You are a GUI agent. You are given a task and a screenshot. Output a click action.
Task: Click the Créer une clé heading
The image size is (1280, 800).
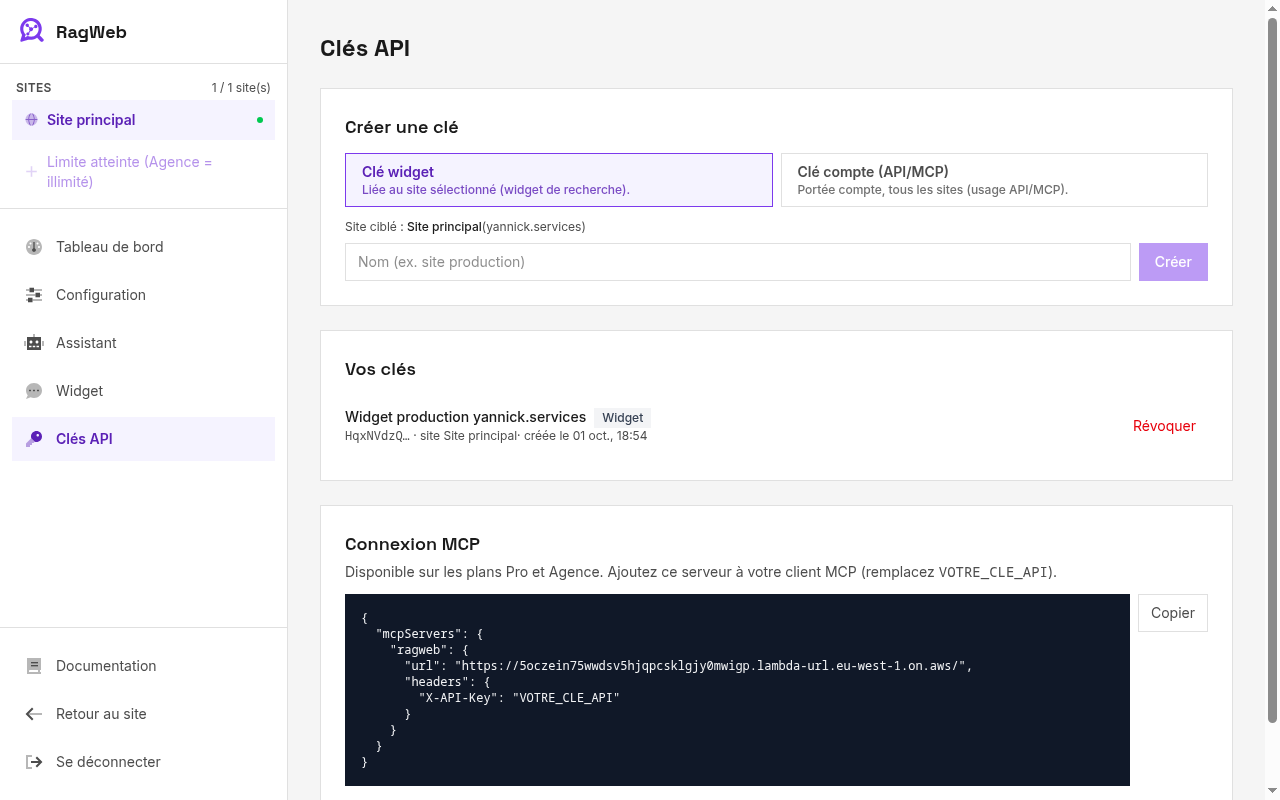tap(402, 127)
